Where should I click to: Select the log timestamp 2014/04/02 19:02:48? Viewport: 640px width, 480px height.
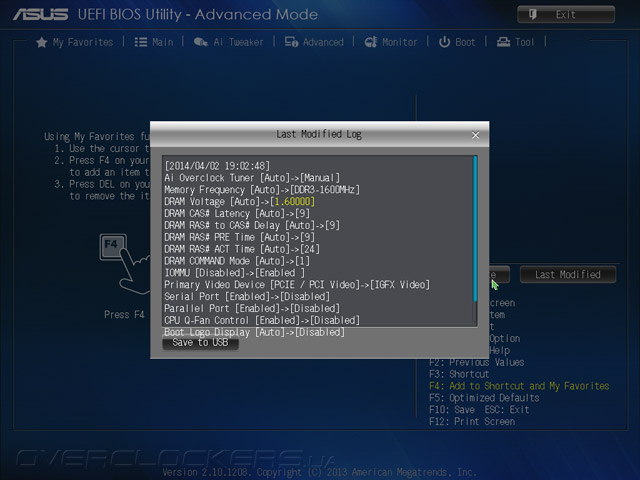point(217,166)
